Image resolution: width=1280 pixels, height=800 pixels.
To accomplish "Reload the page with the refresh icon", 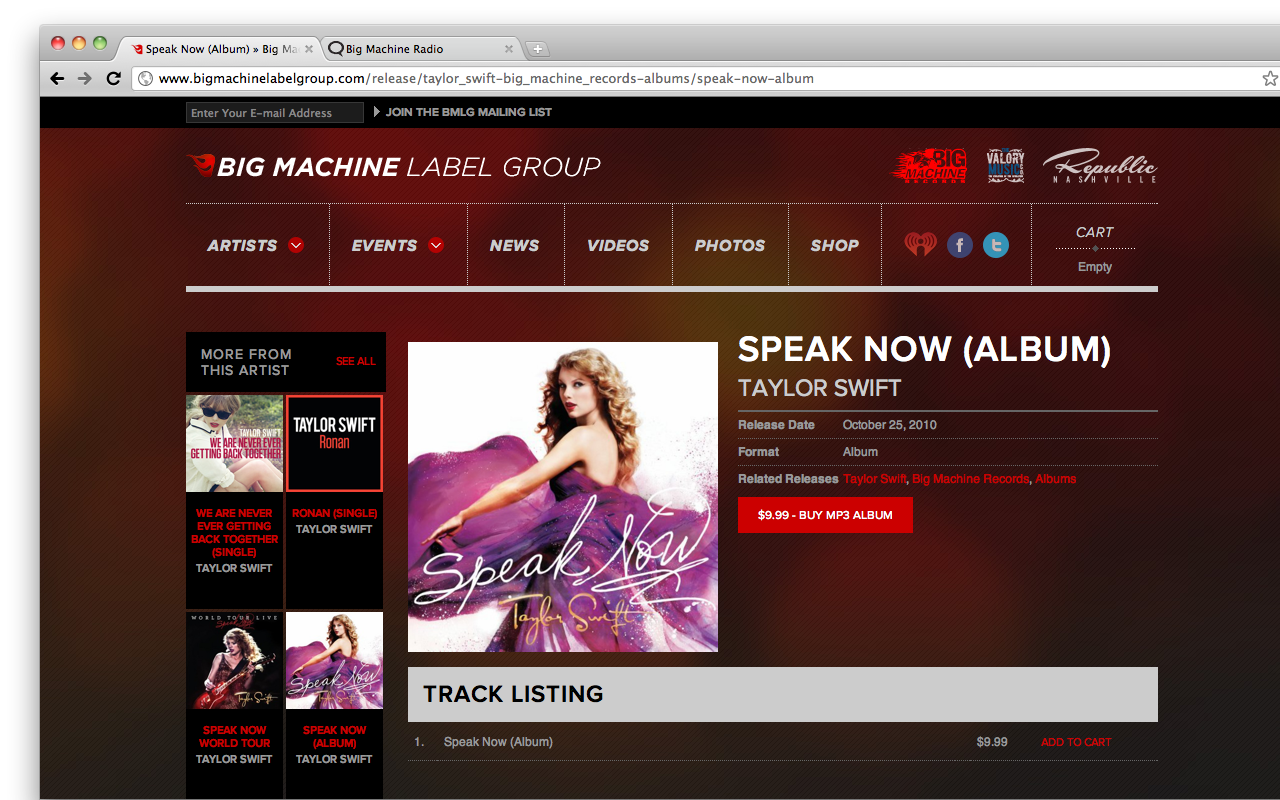I will (113, 78).
